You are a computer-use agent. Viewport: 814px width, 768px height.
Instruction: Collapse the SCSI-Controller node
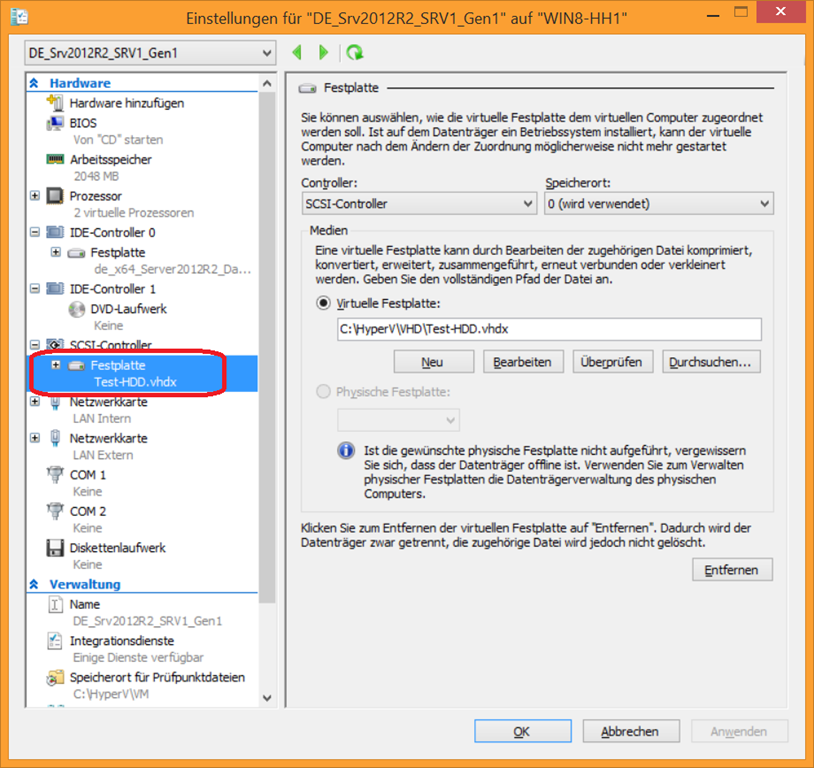tap(35, 345)
